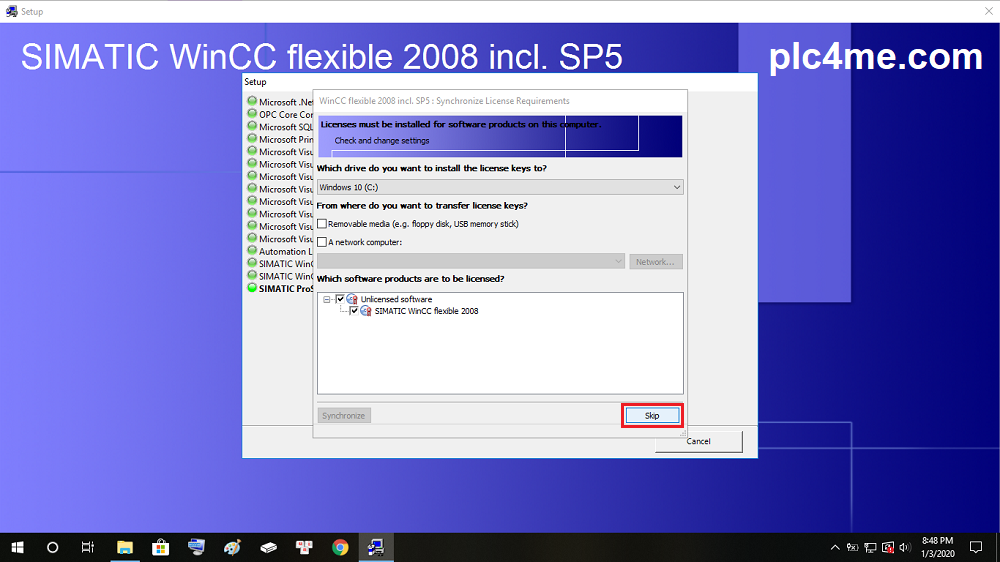Screen dimensions: 1000x562
Task: Launch Google Chrome from the taskbar
Action: coord(340,547)
